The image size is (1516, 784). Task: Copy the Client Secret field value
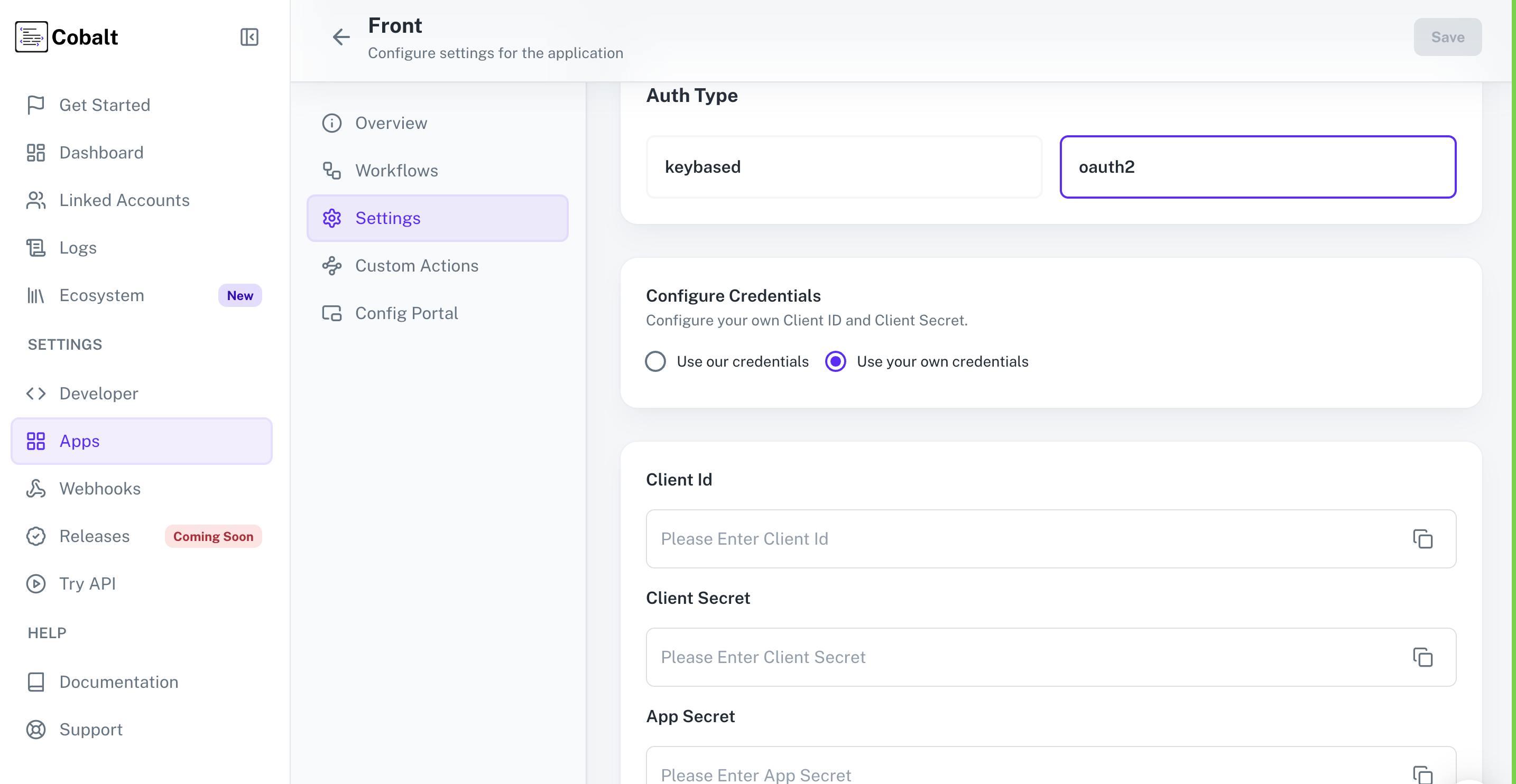[x=1423, y=657]
